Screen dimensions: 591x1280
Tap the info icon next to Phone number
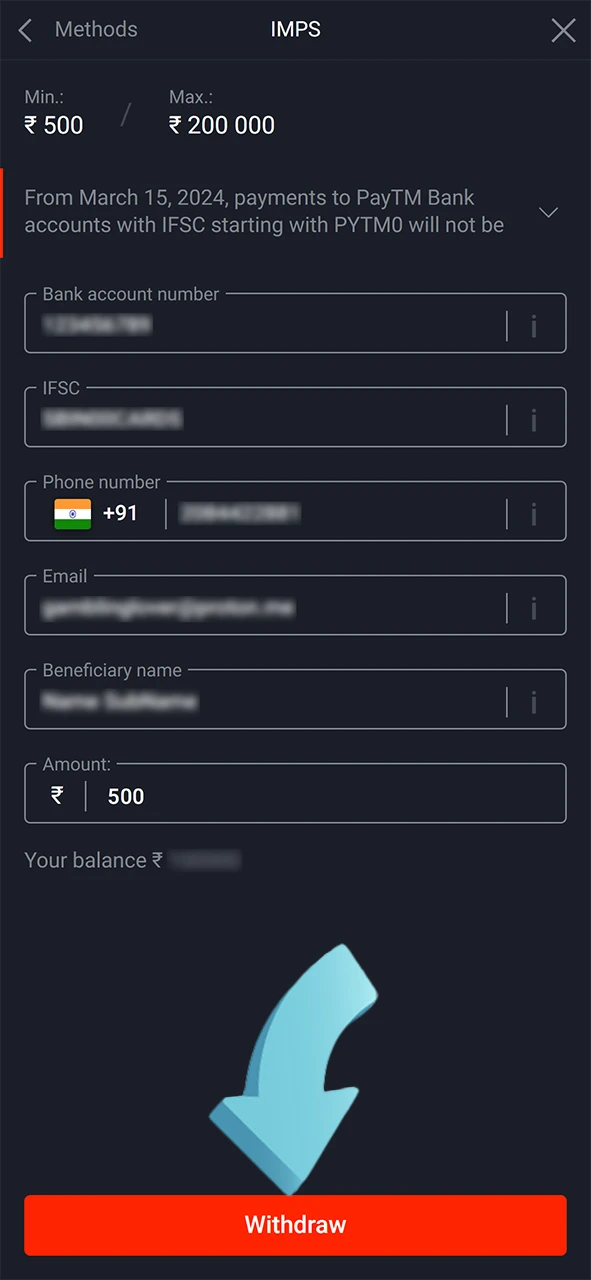pos(534,512)
